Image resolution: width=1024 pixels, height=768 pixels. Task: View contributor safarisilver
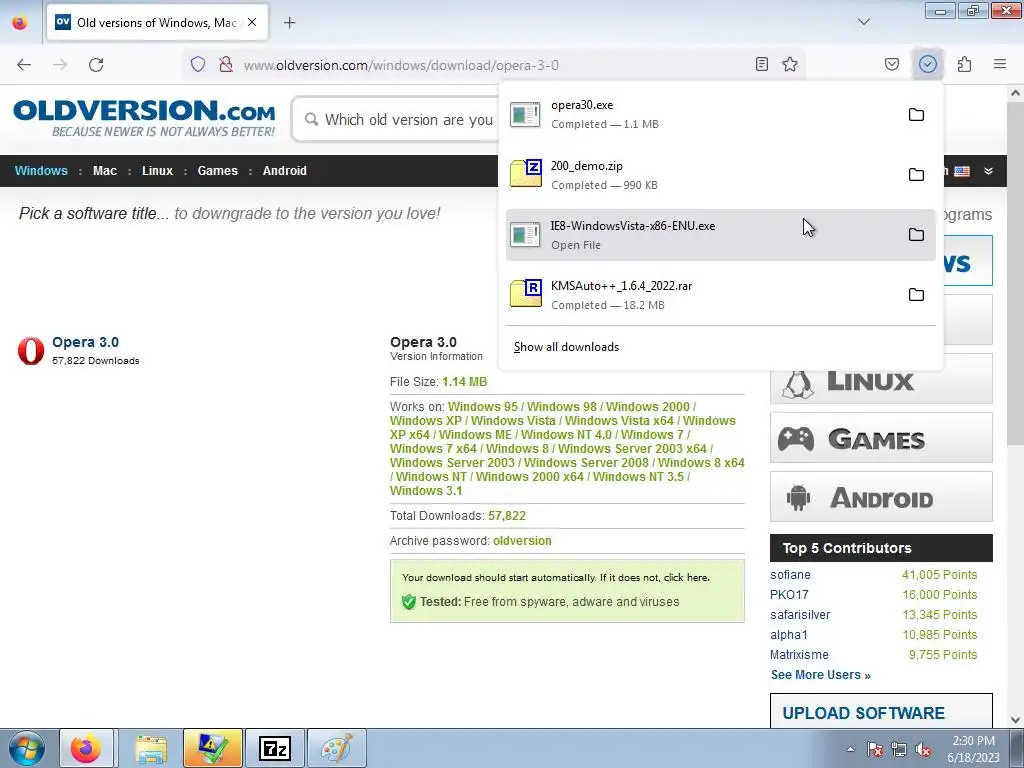click(800, 615)
